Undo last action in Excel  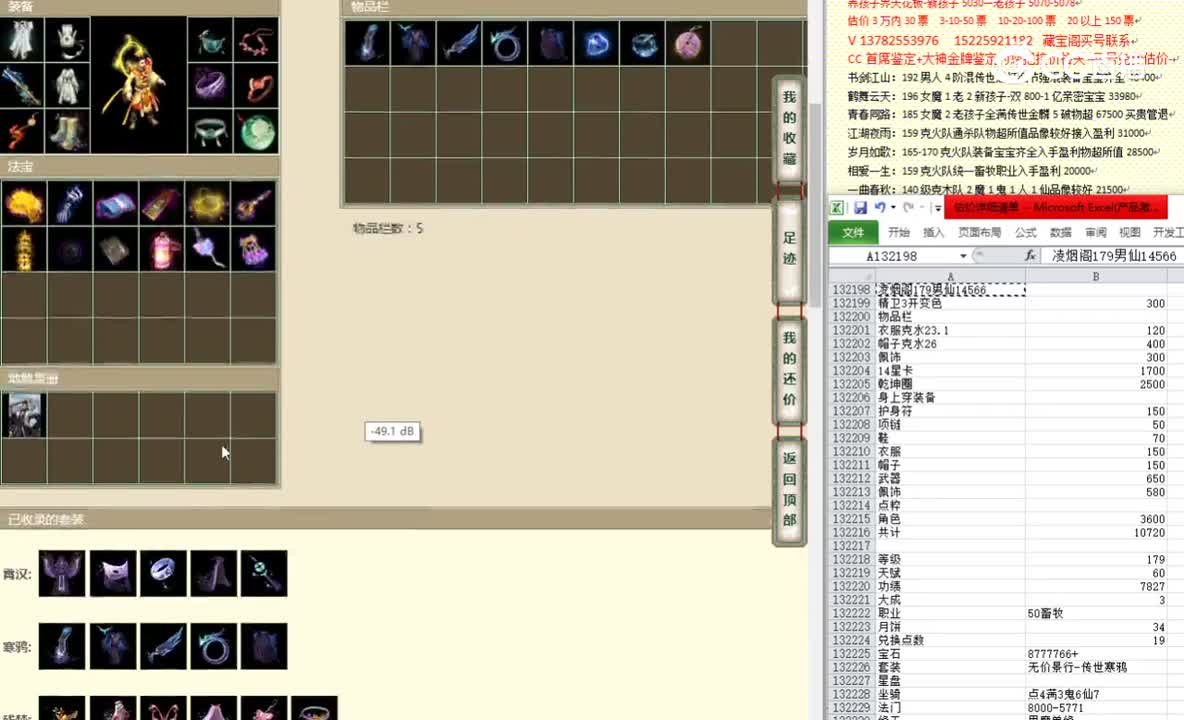880,208
